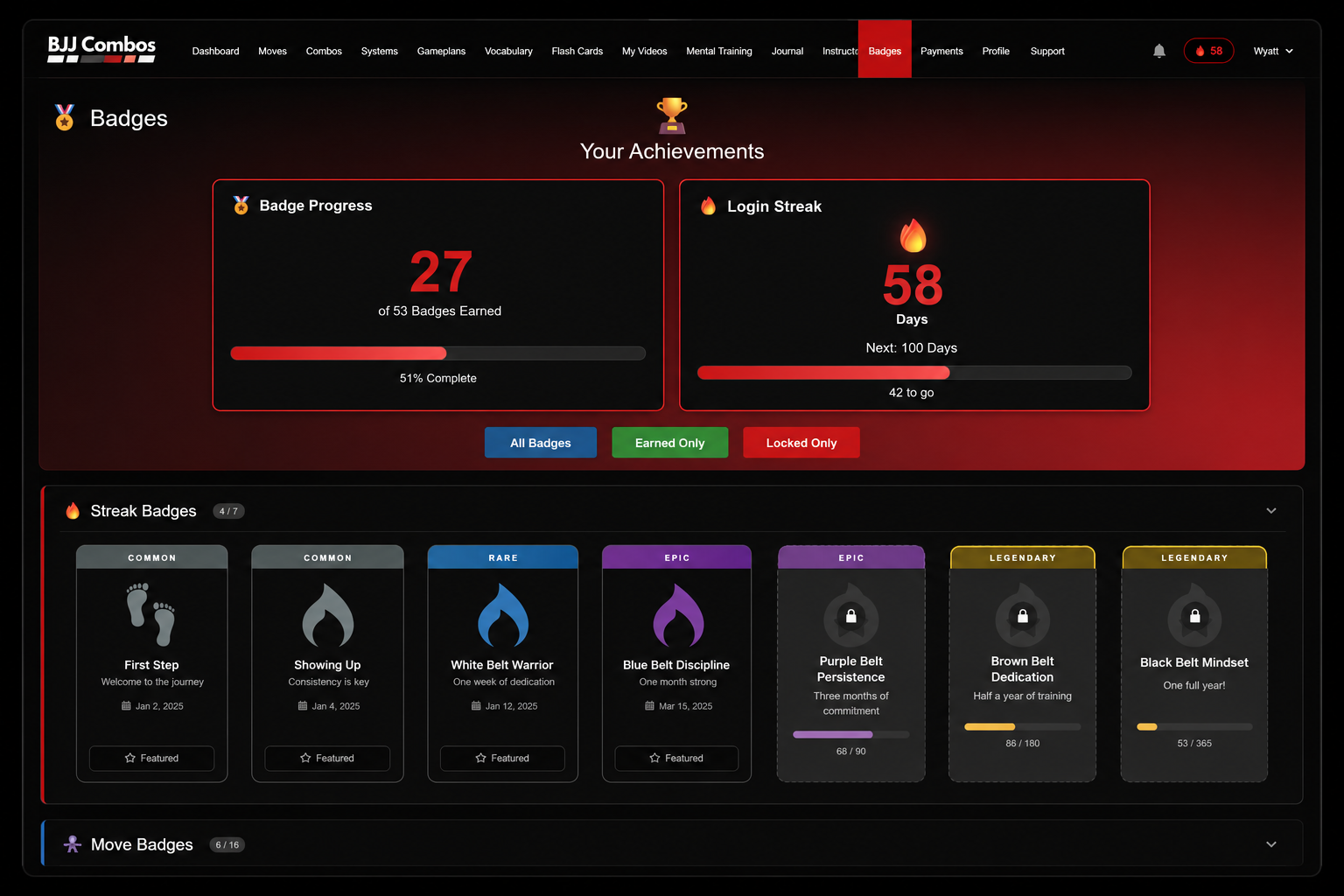
Task: Click the Login Streak progress bar
Action: pos(914,373)
